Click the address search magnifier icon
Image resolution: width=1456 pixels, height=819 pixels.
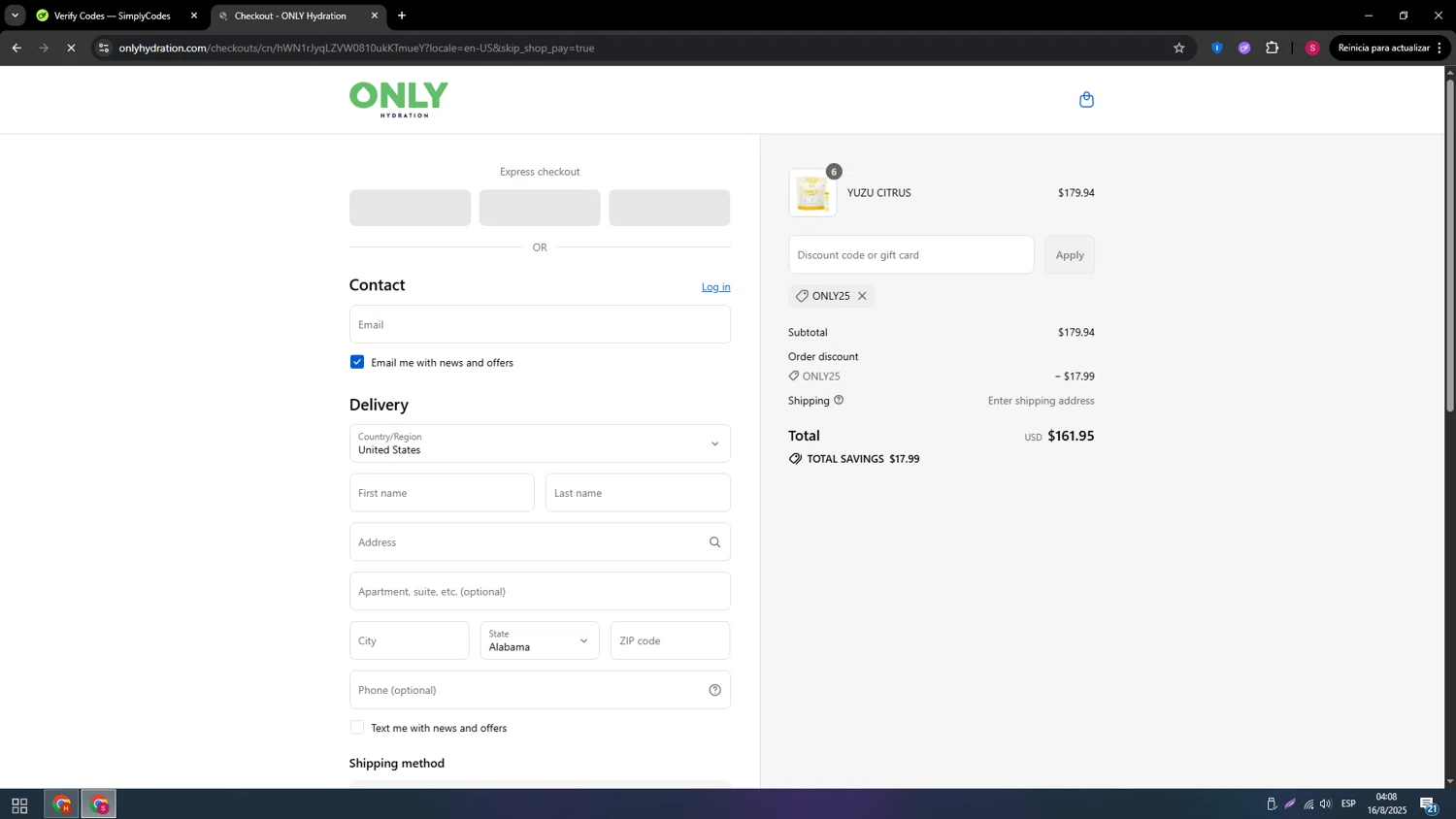coord(714,542)
